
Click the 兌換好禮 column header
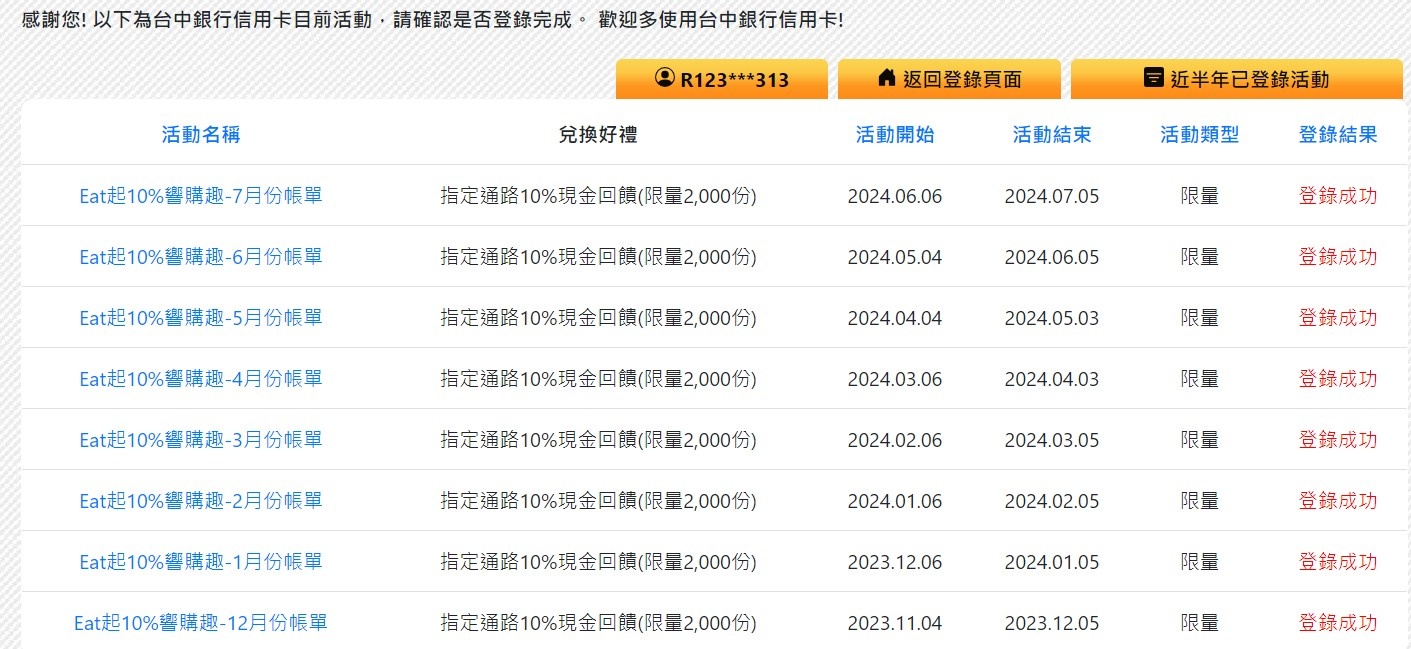pyautogui.click(x=598, y=135)
